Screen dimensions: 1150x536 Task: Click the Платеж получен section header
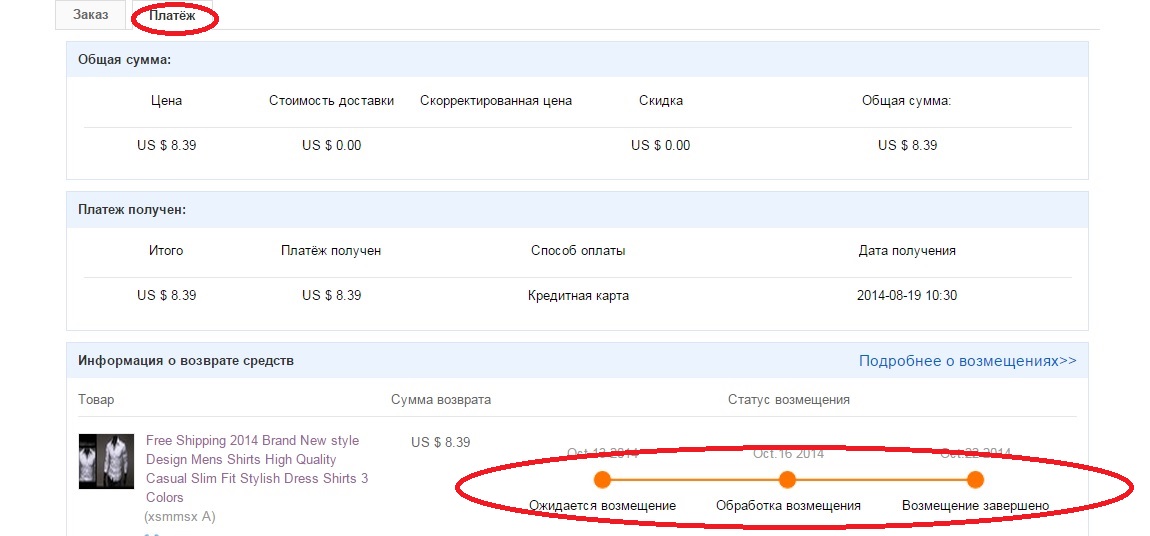pos(132,209)
